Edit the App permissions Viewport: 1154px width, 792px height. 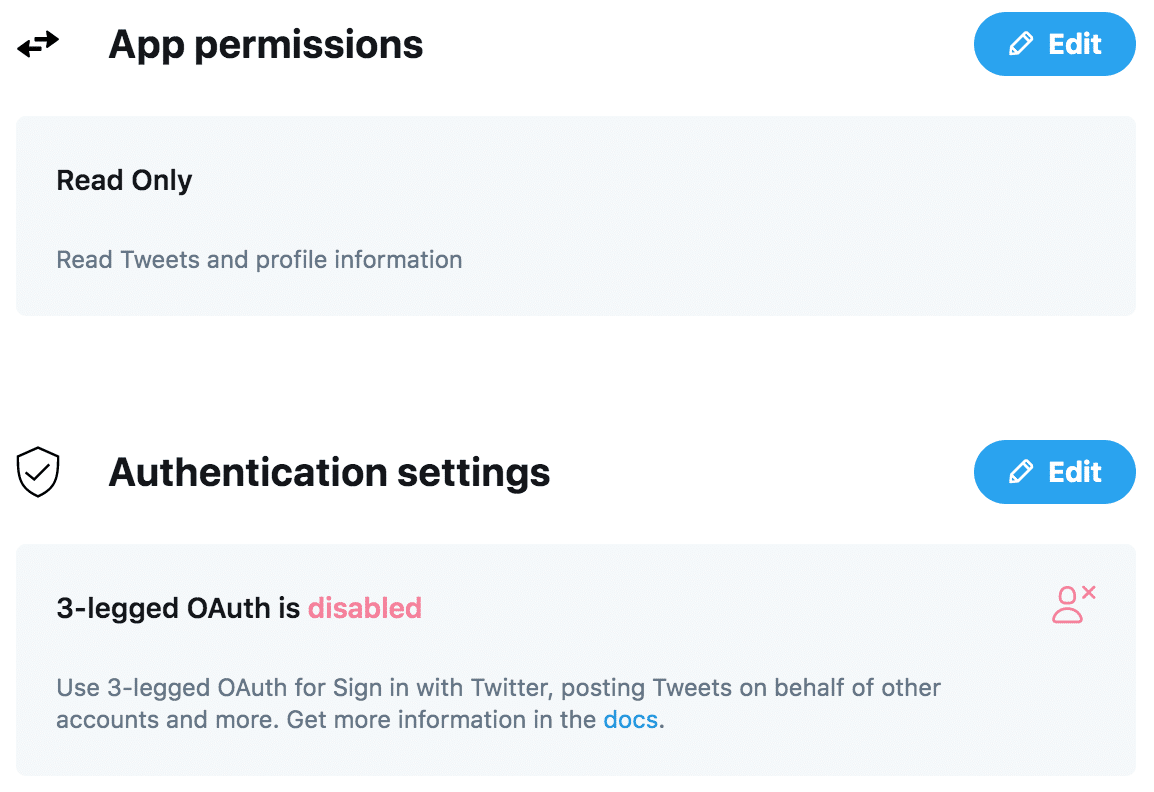pyautogui.click(x=1055, y=44)
